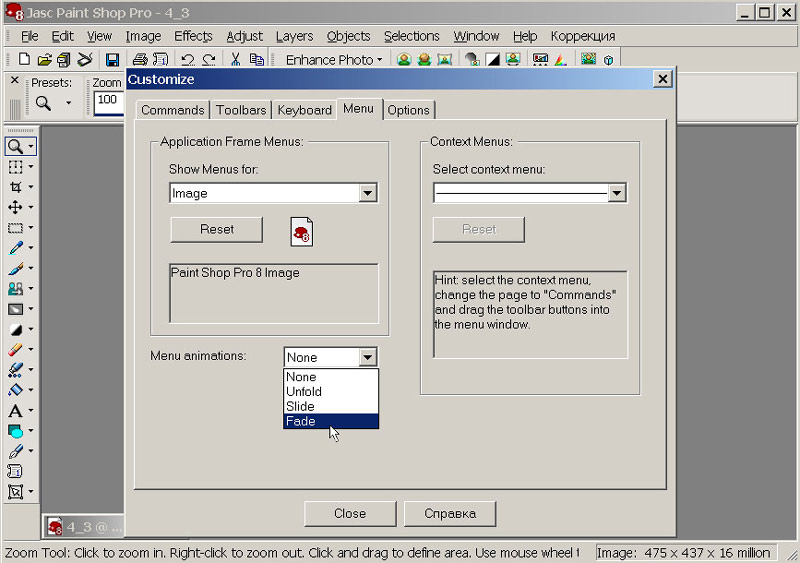Open the Show Menus for dropdown
Screen dimensions: 800x563
(367, 193)
